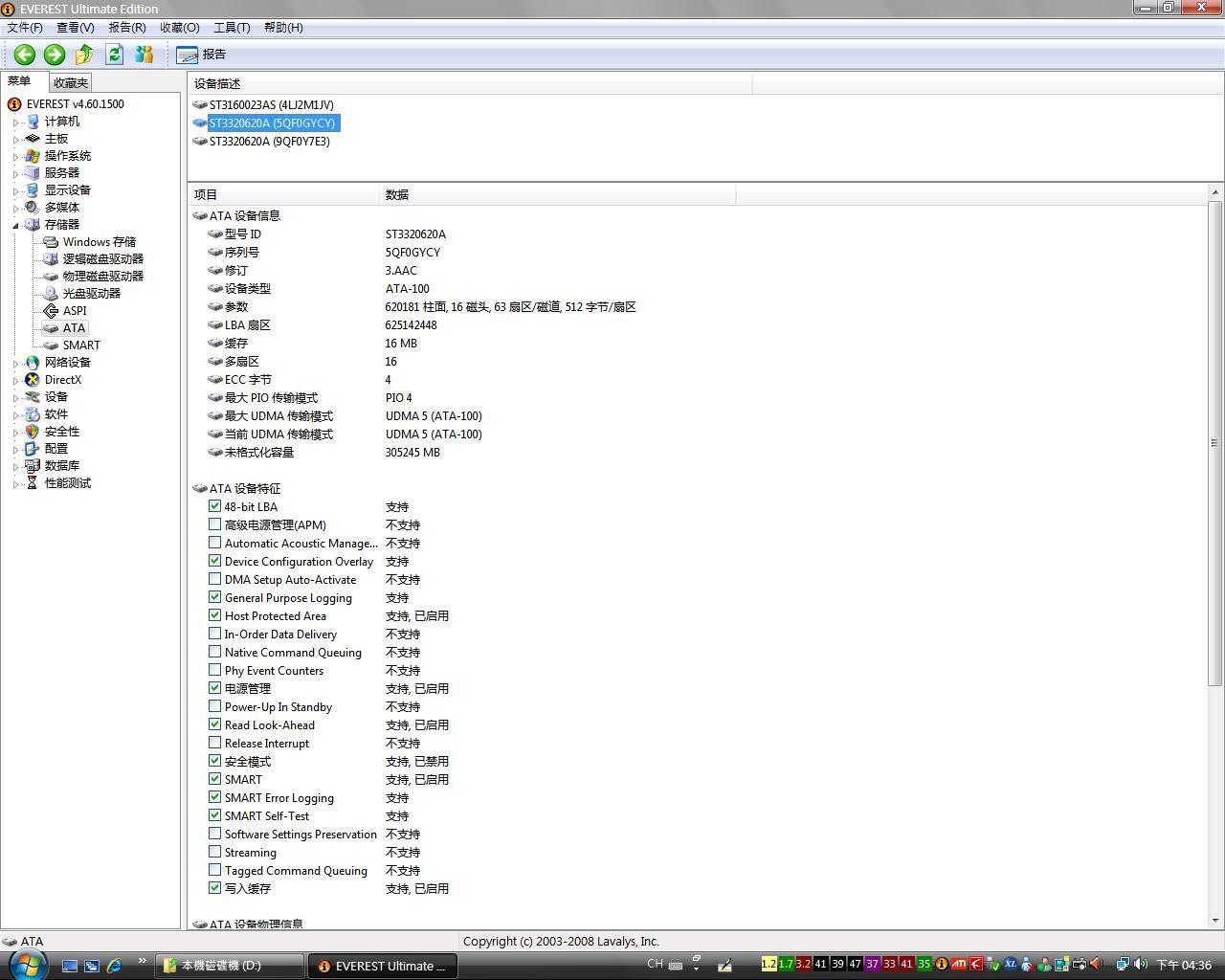Click the 报告 button in the toolbar

point(202,55)
